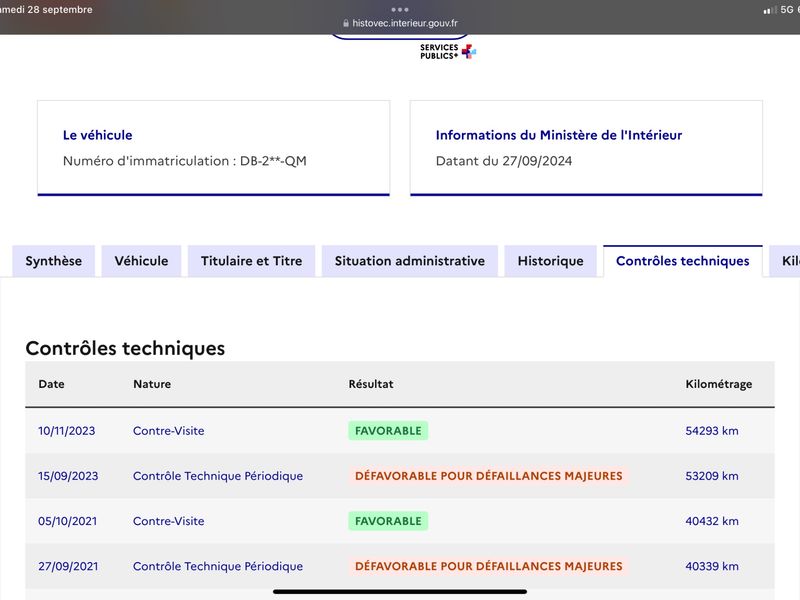Screen dimensions: 800x600
Task: Click FAVORABLE badge in the 10/11/2023 row
Action: (x=388, y=431)
